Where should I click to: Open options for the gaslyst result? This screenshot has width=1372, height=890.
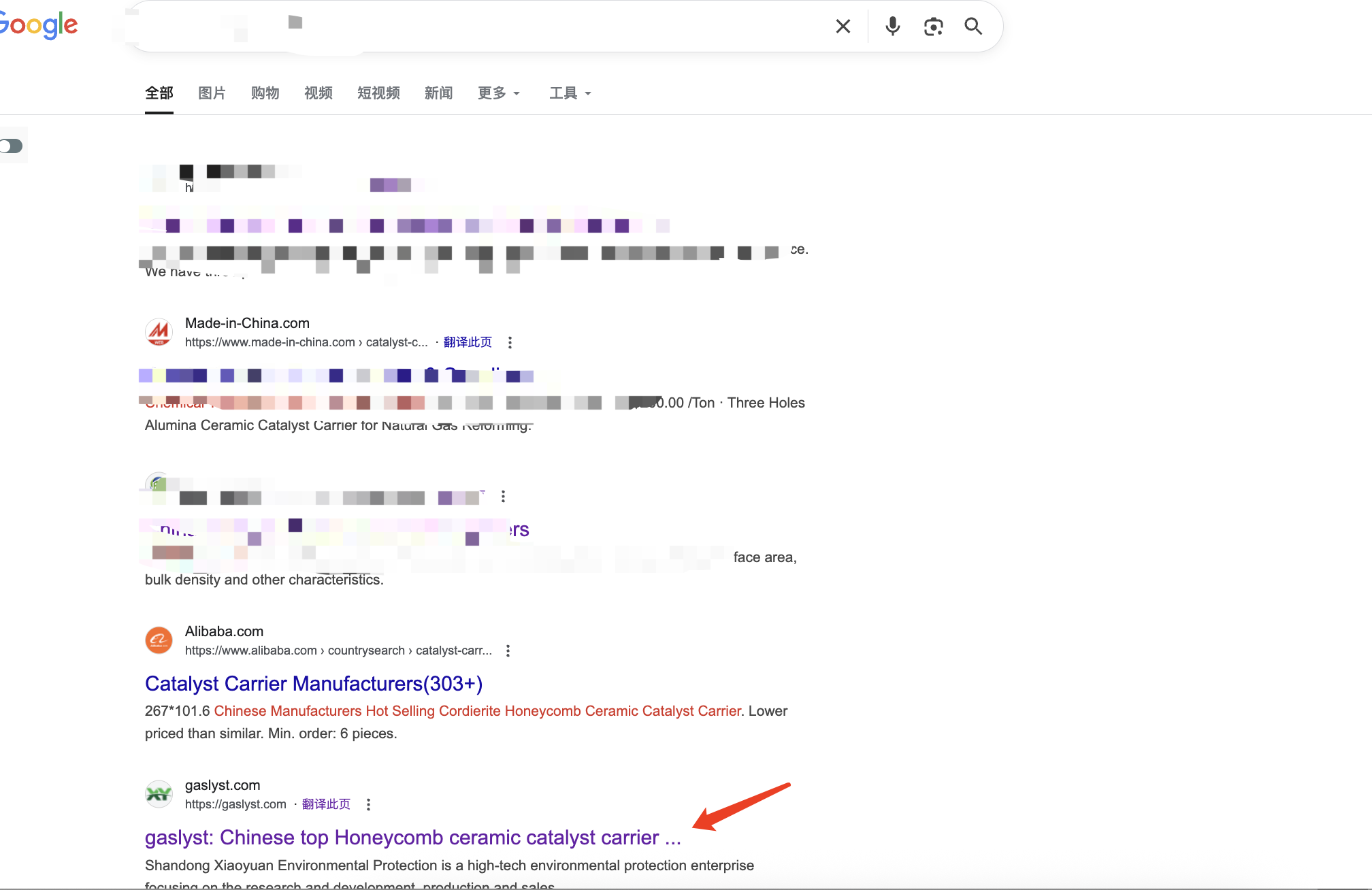[368, 804]
